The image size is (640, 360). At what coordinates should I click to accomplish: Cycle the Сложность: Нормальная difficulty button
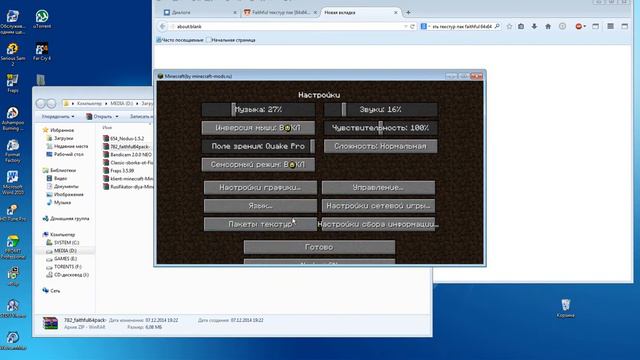coord(380,146)
